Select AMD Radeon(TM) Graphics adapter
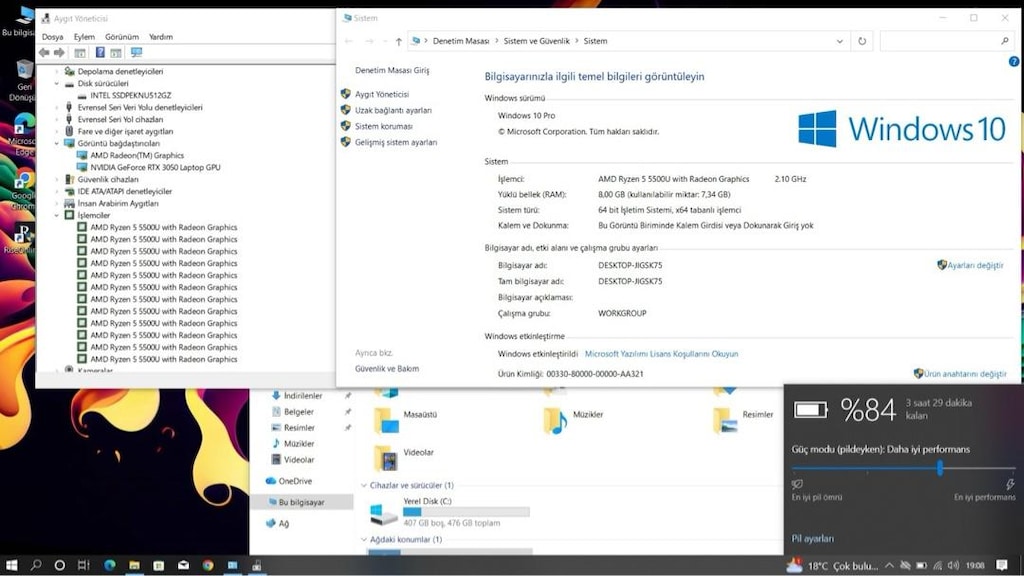 click(x=136, y=155)
